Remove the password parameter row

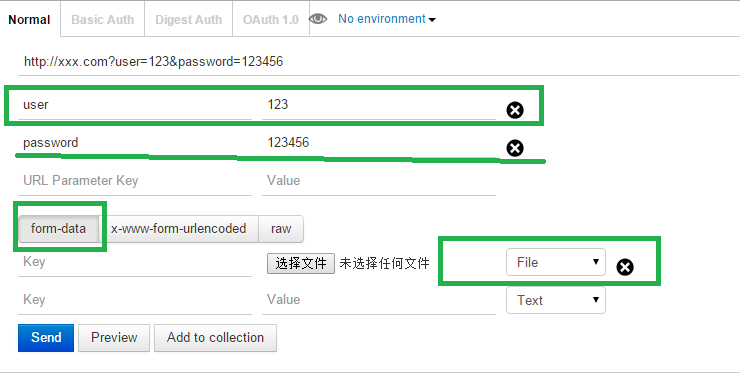tap(515, 148)
